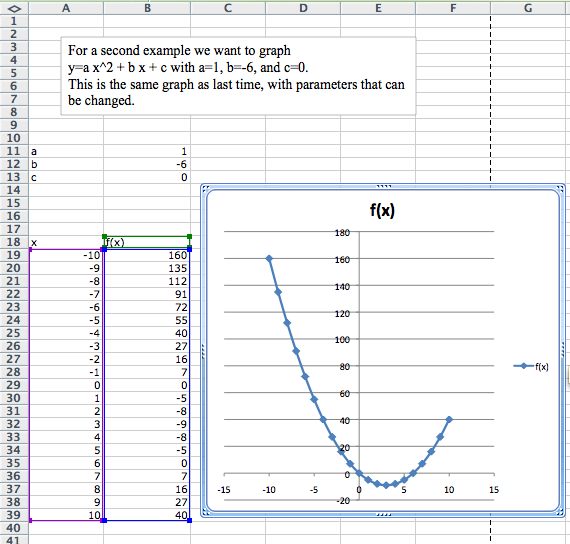Select row 11 header
Image resolution: width=570 pixels, height=544 pixels.
(x=14, y=151)
